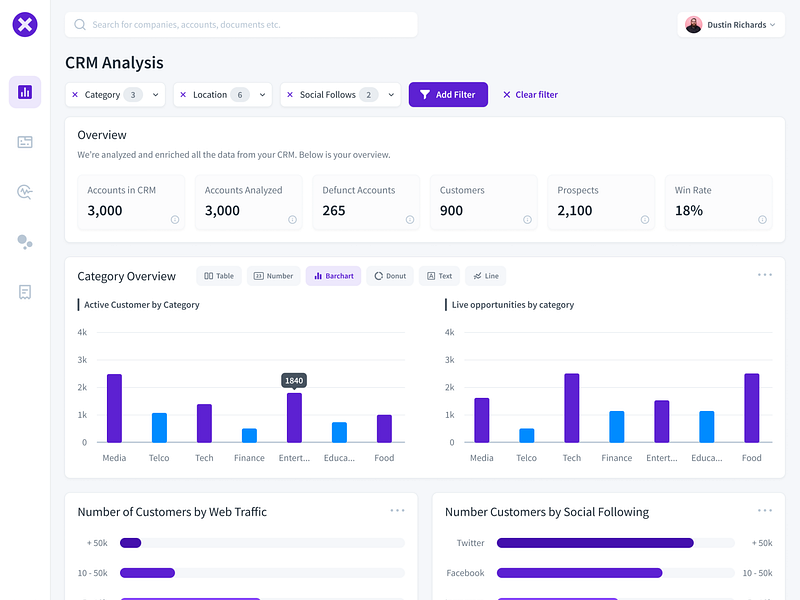
Task: Enable Table view for Category Overview
Action: pyautogui.click(x=218, y=275)
